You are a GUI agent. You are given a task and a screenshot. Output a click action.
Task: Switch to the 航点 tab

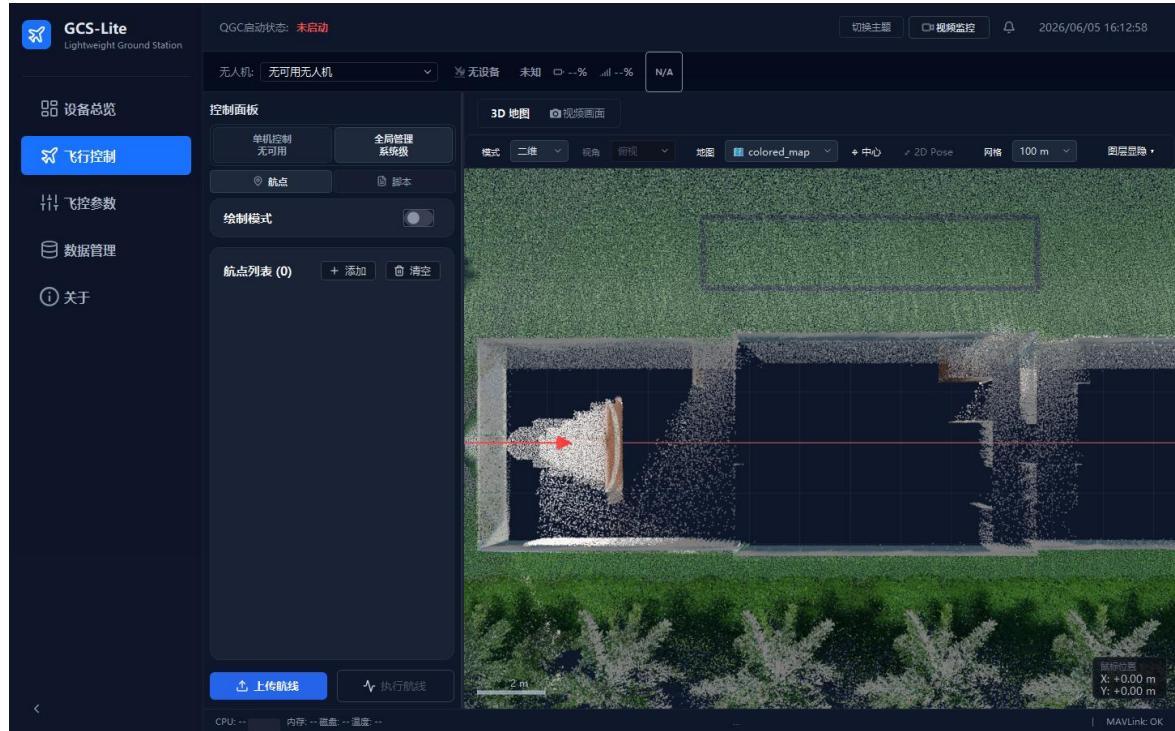click(271, 181)
